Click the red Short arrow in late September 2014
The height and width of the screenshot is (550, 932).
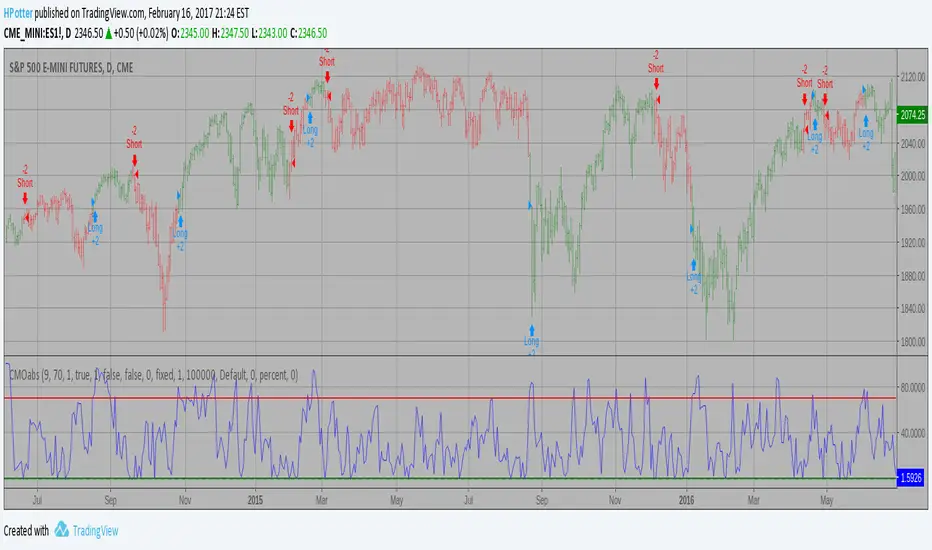coord(135,160)
